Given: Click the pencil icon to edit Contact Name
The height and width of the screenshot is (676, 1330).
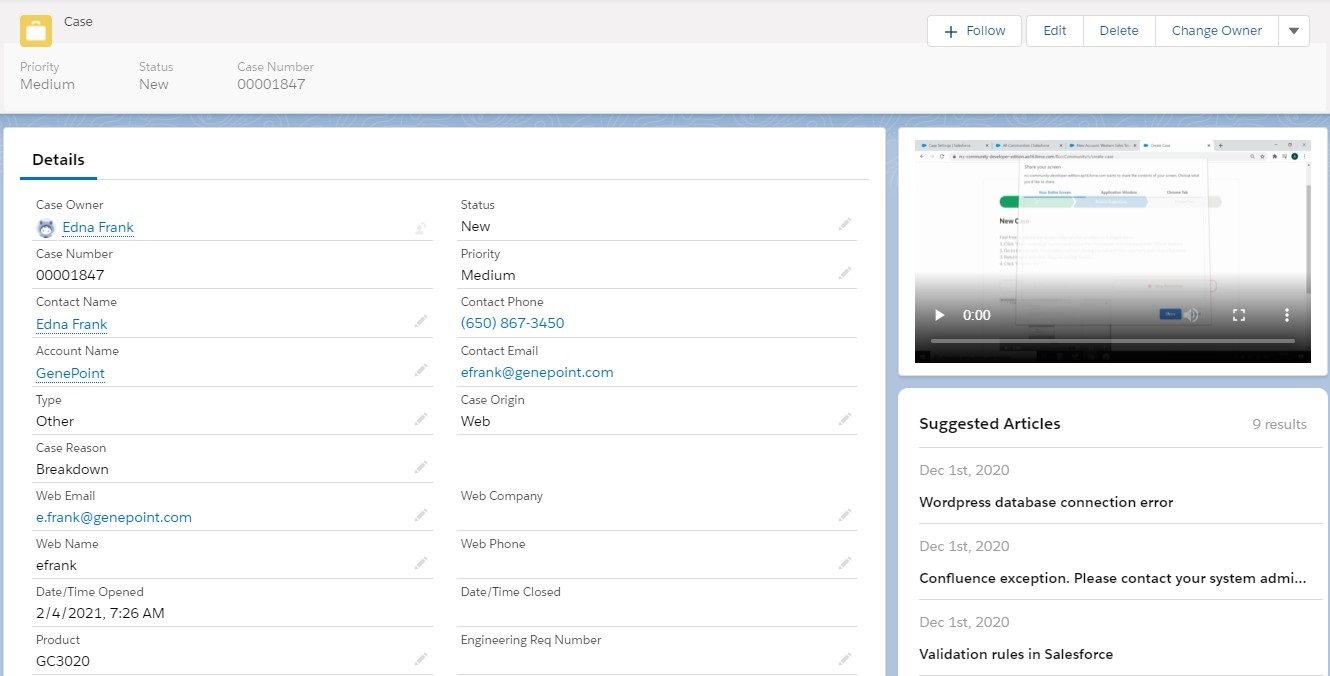Looking at the screenshot, I should pos(421,322).
